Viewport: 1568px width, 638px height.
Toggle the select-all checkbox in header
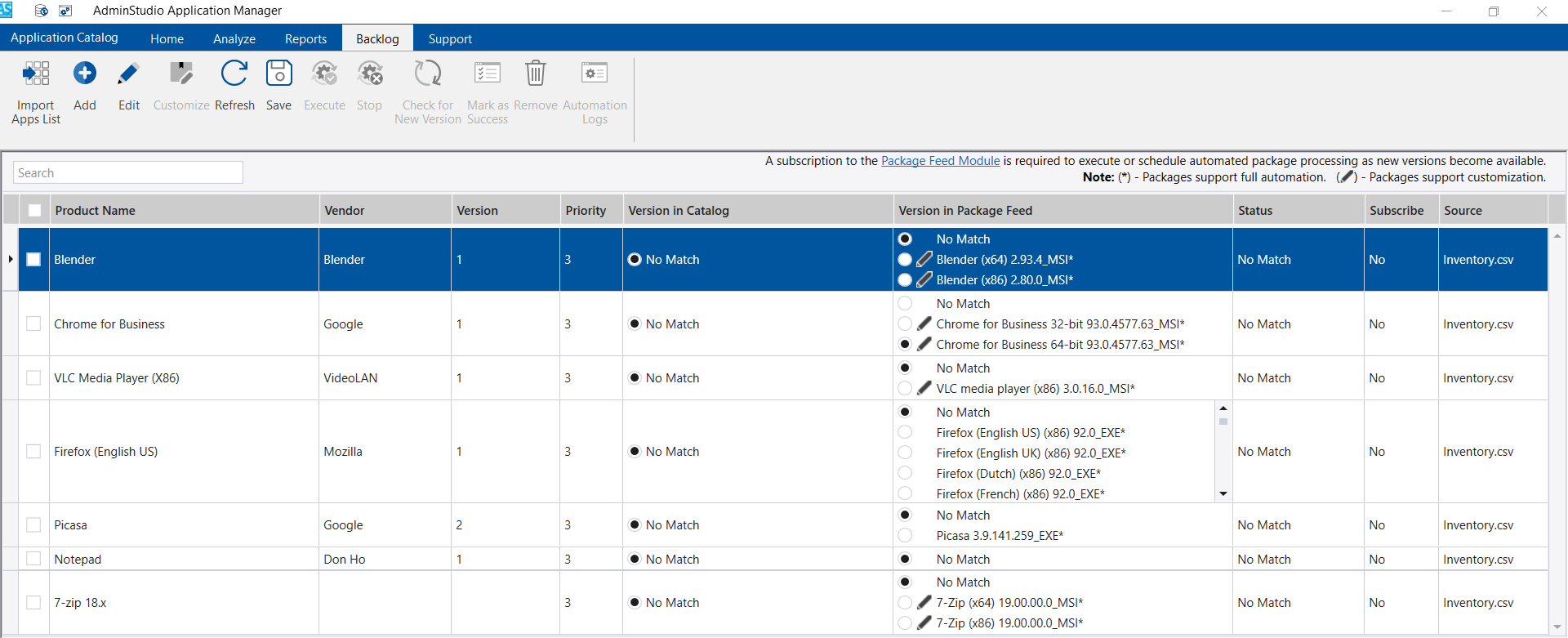[34, 211]
